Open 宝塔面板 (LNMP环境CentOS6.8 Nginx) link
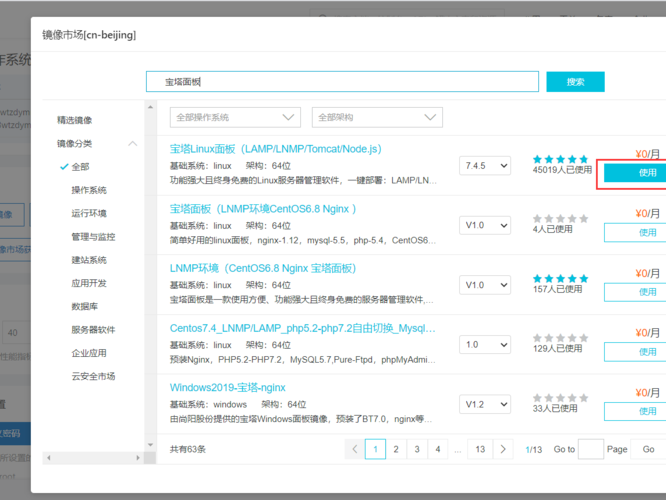 [x=263, y=209]
